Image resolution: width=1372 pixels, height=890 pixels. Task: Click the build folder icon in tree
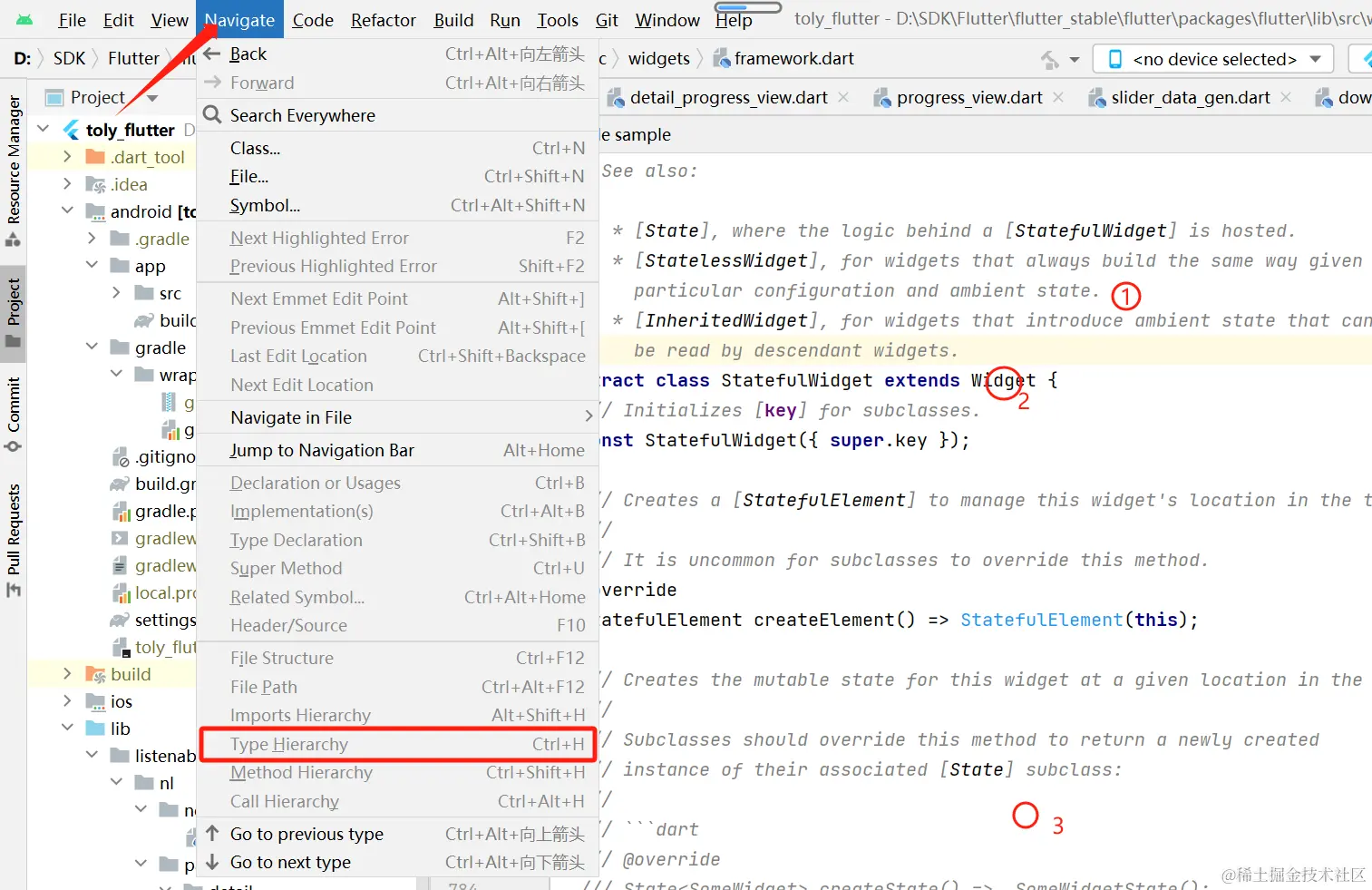95,674
